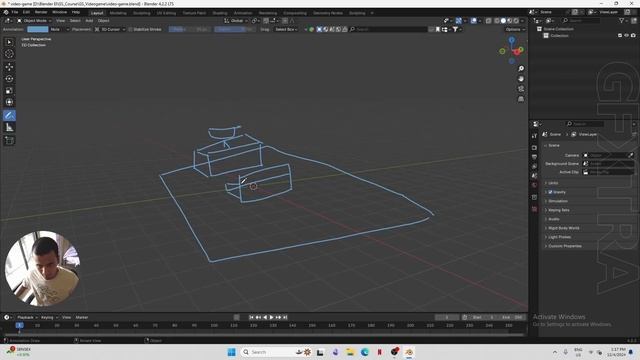Expand the Keying Sets panel

tap(558, 210)
